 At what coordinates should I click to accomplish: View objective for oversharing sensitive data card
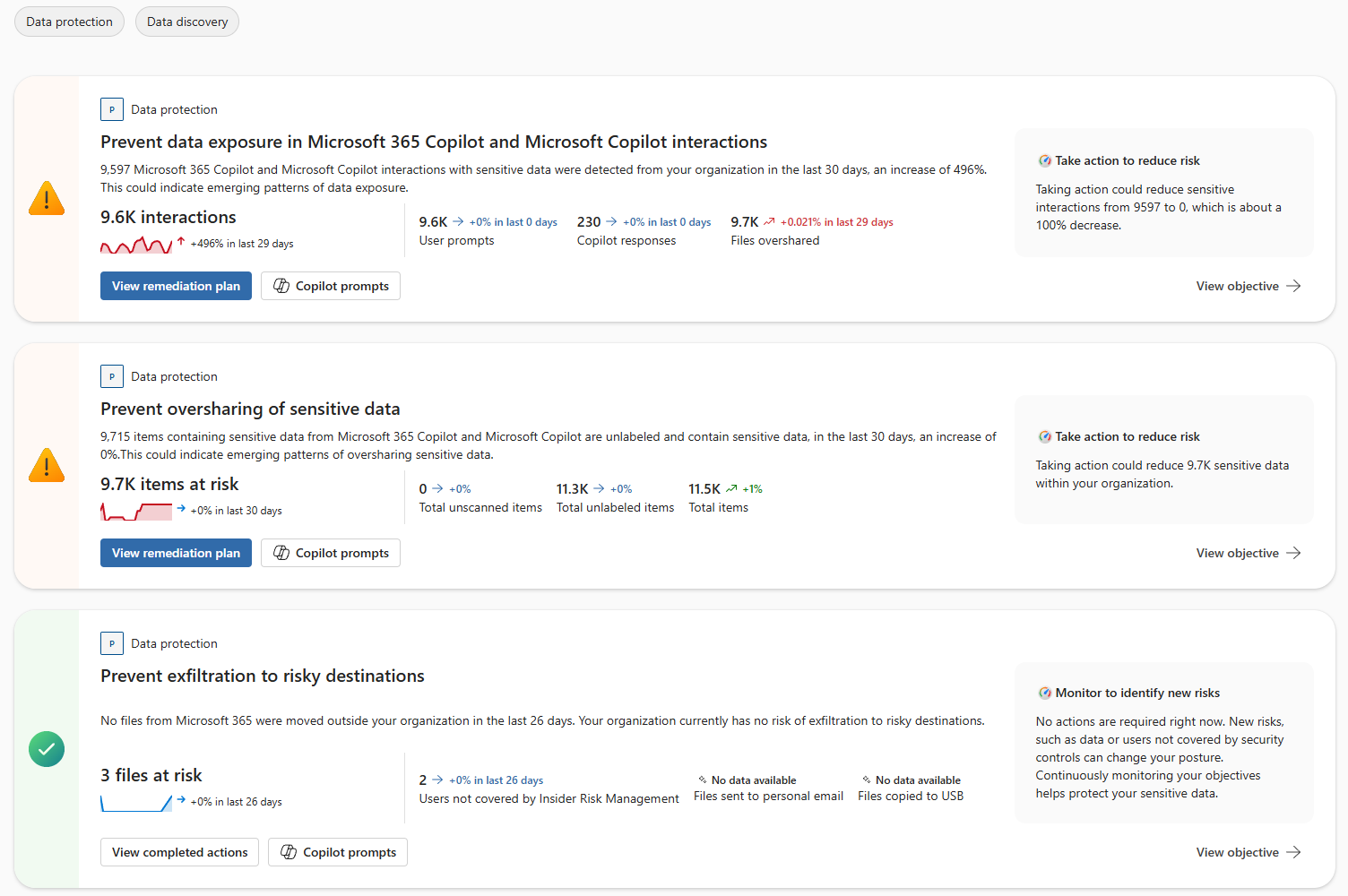[1249, 553]
